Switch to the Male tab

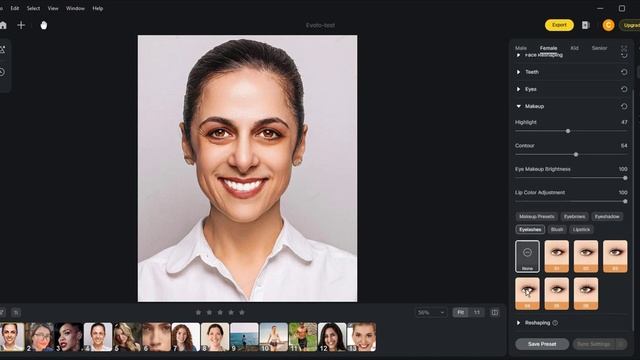point(521,48)
